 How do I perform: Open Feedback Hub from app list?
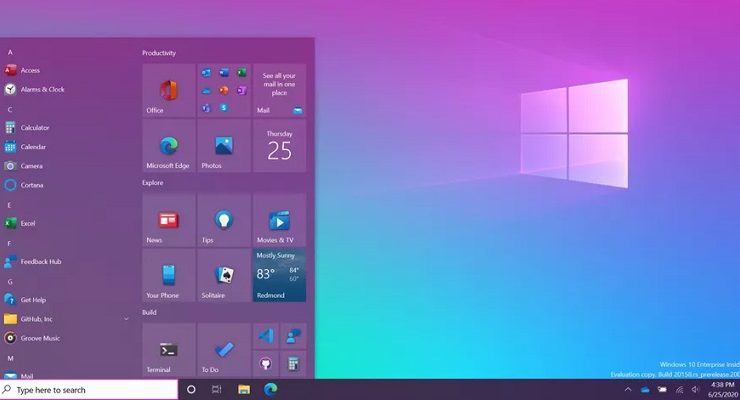point(40,261)
